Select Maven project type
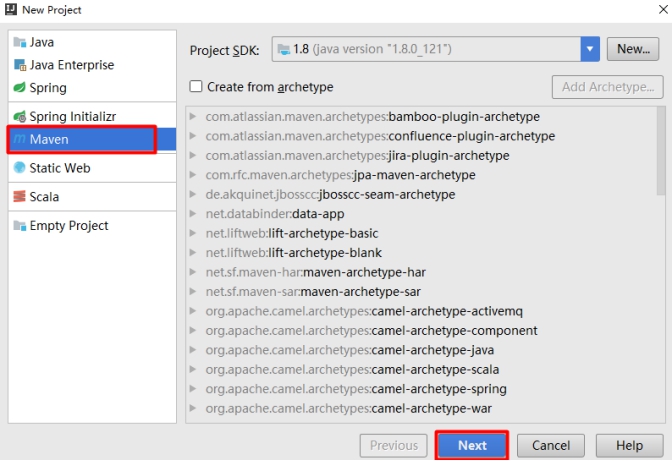Screen dimensions: 672x461 click(x=92, y=139)
